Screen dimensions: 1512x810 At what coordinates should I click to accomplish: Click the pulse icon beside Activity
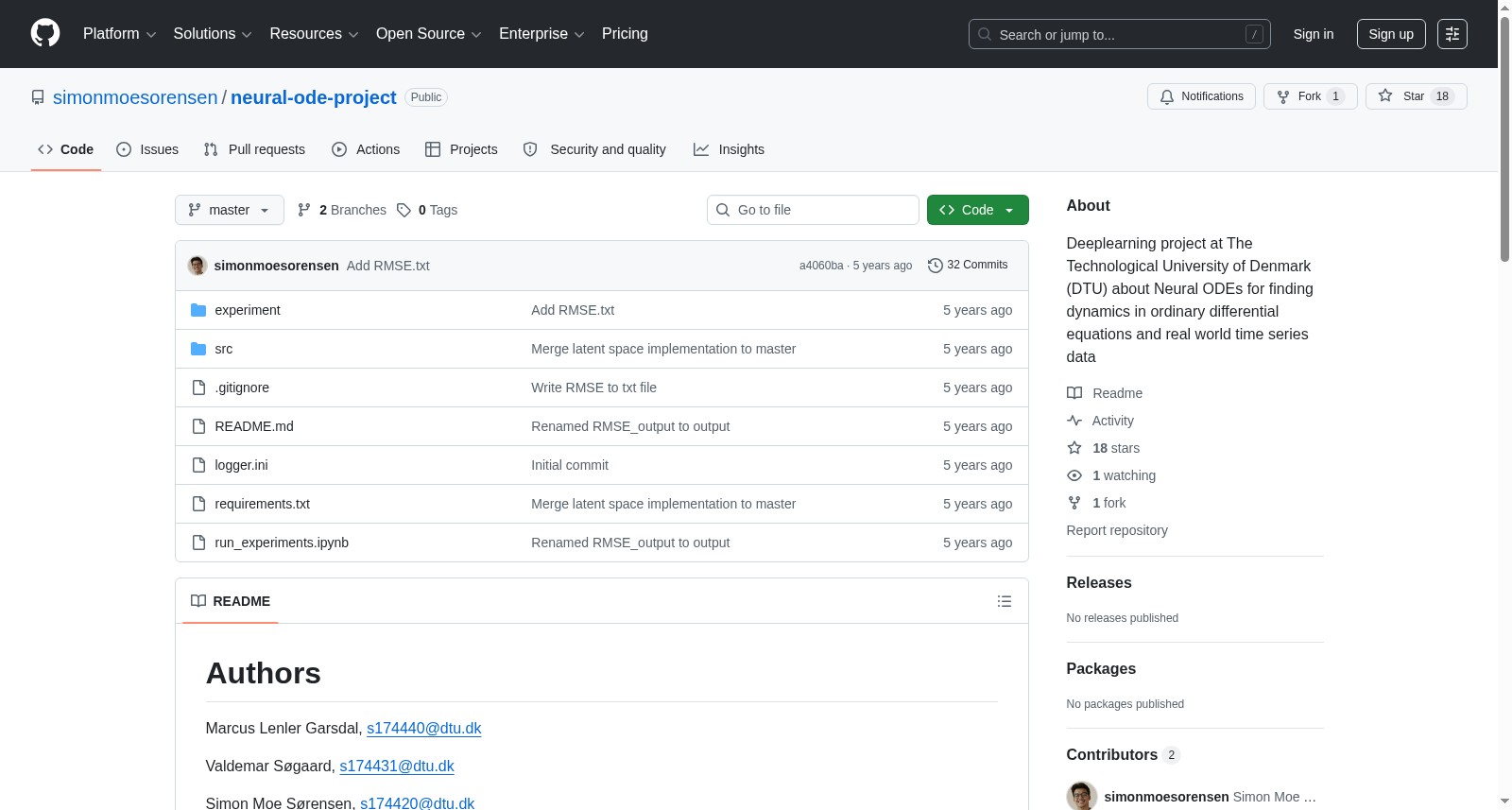coord(1074,421)
